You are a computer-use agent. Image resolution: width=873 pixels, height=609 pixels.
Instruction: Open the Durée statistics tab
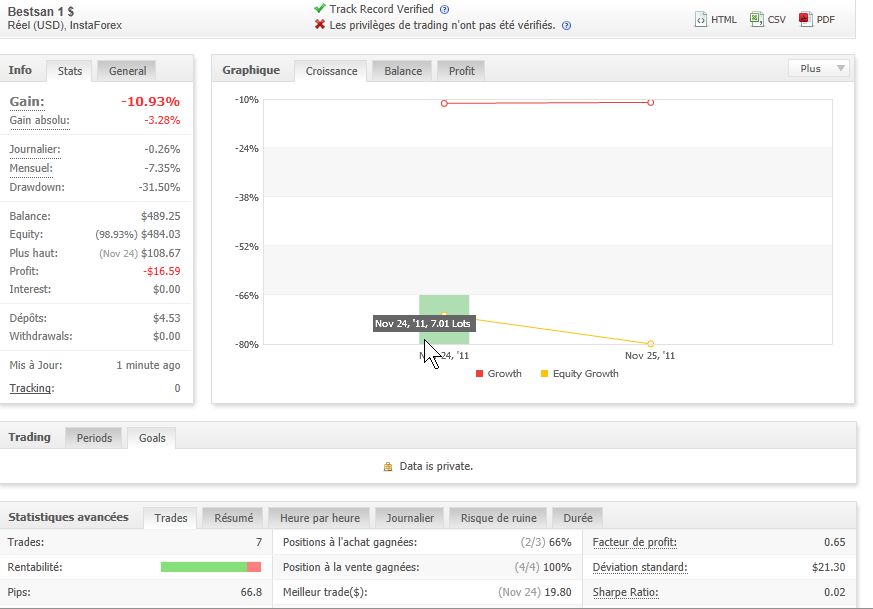pyautogui.click(x=578, y=518)
